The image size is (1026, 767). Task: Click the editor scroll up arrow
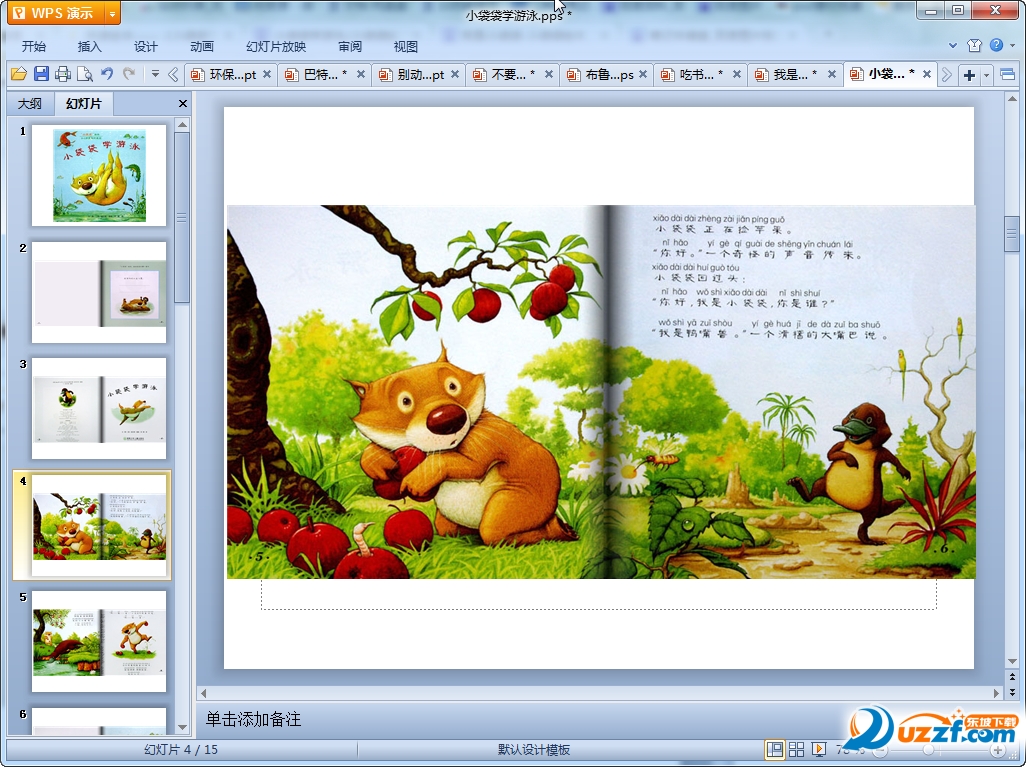click(1012, 99)
